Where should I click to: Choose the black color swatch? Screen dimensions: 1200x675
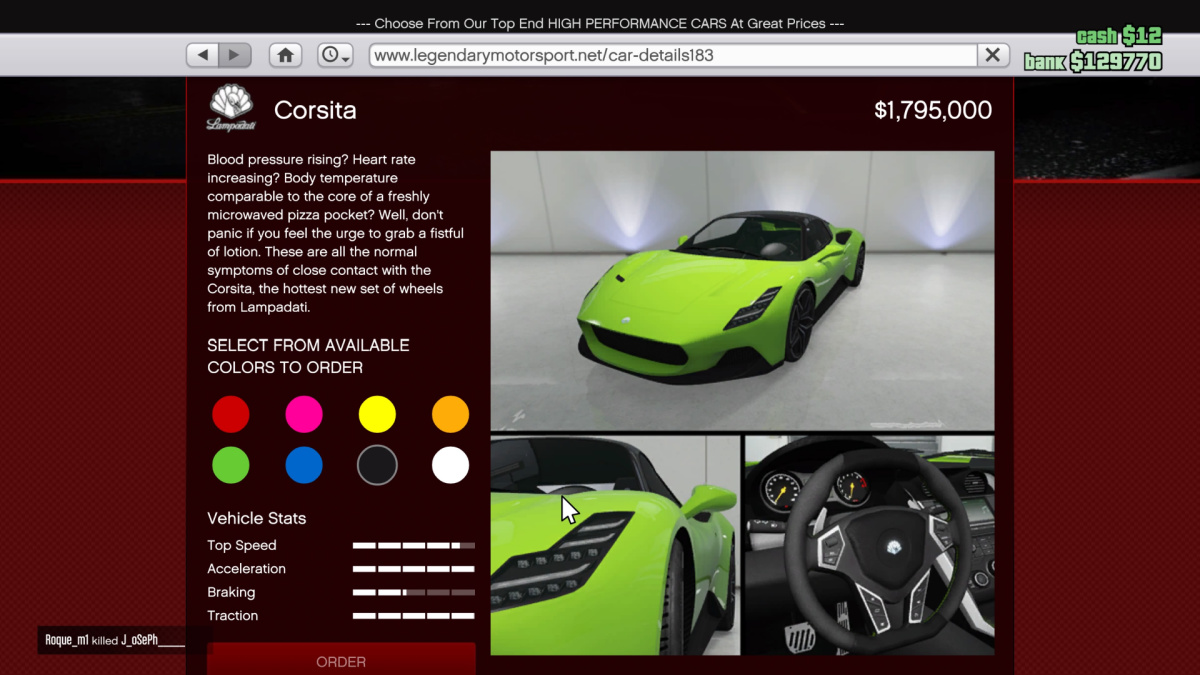pyautogui.click(x=377, y=465)
